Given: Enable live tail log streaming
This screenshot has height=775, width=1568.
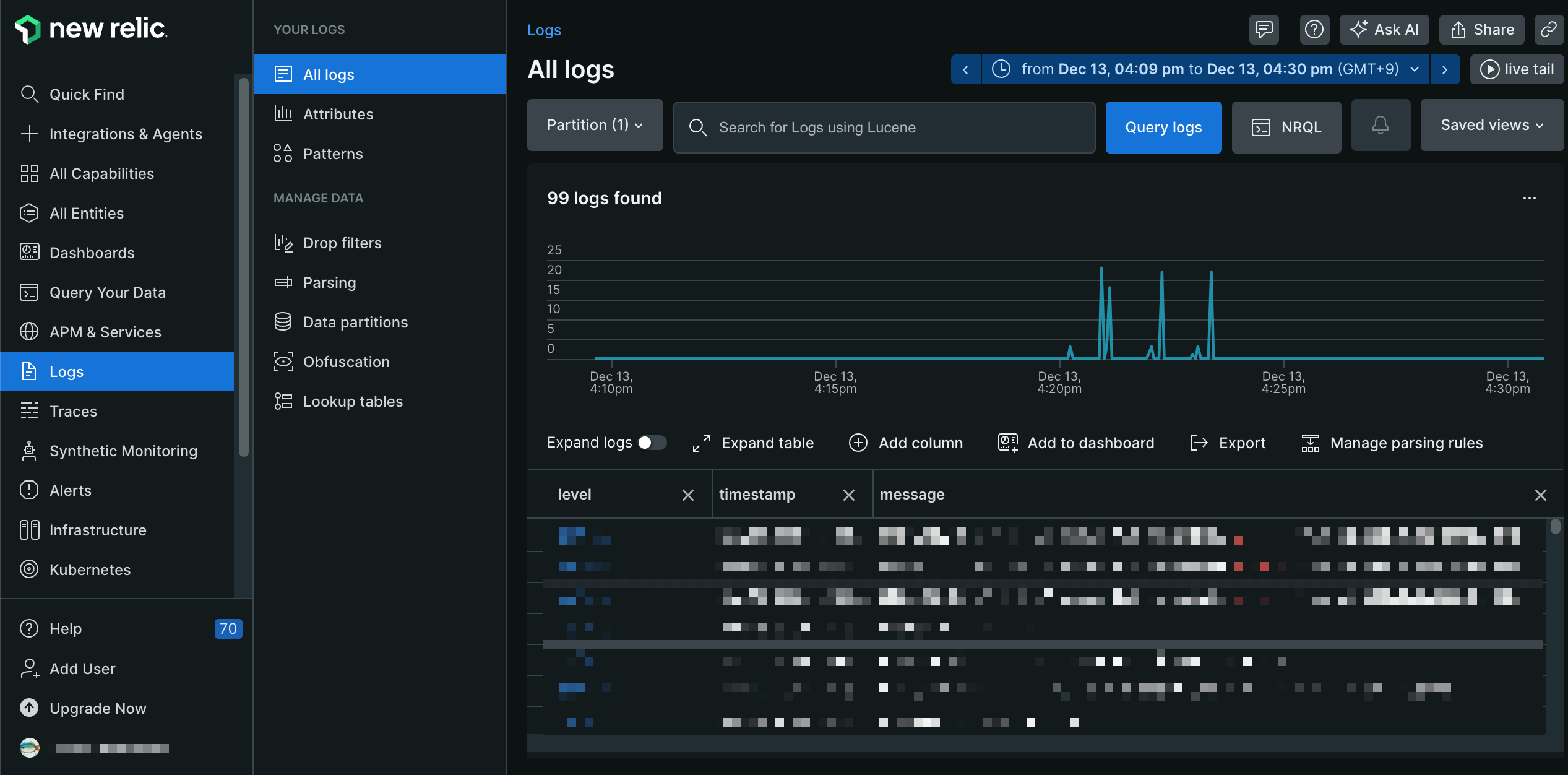Looking at the screenshot, I should click(x=1517, y=69).
